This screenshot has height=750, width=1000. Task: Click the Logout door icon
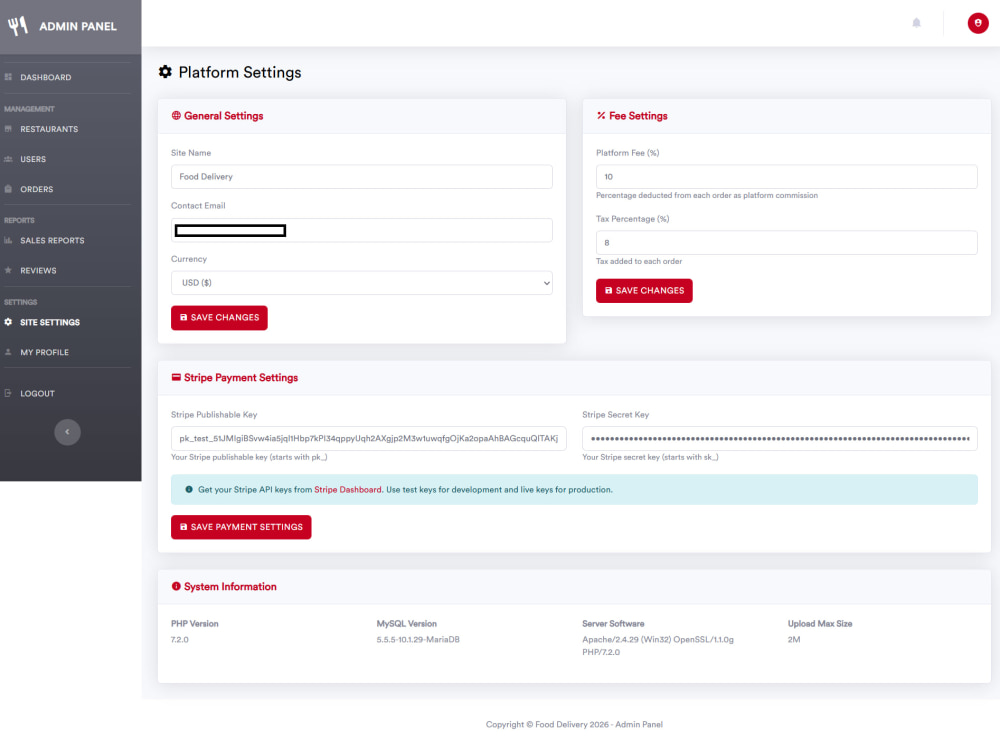(8, 393)
